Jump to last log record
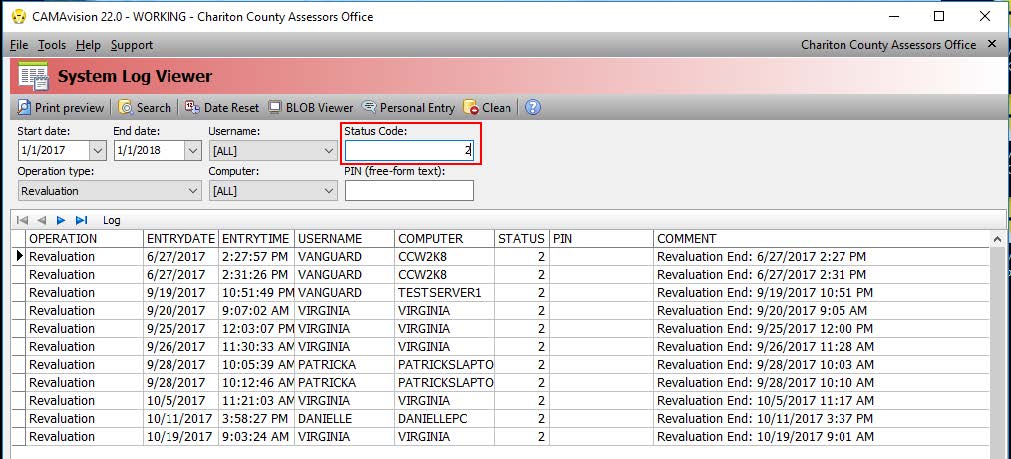The height and width of the screenshot is (459, 1011). tap(81, 220)
